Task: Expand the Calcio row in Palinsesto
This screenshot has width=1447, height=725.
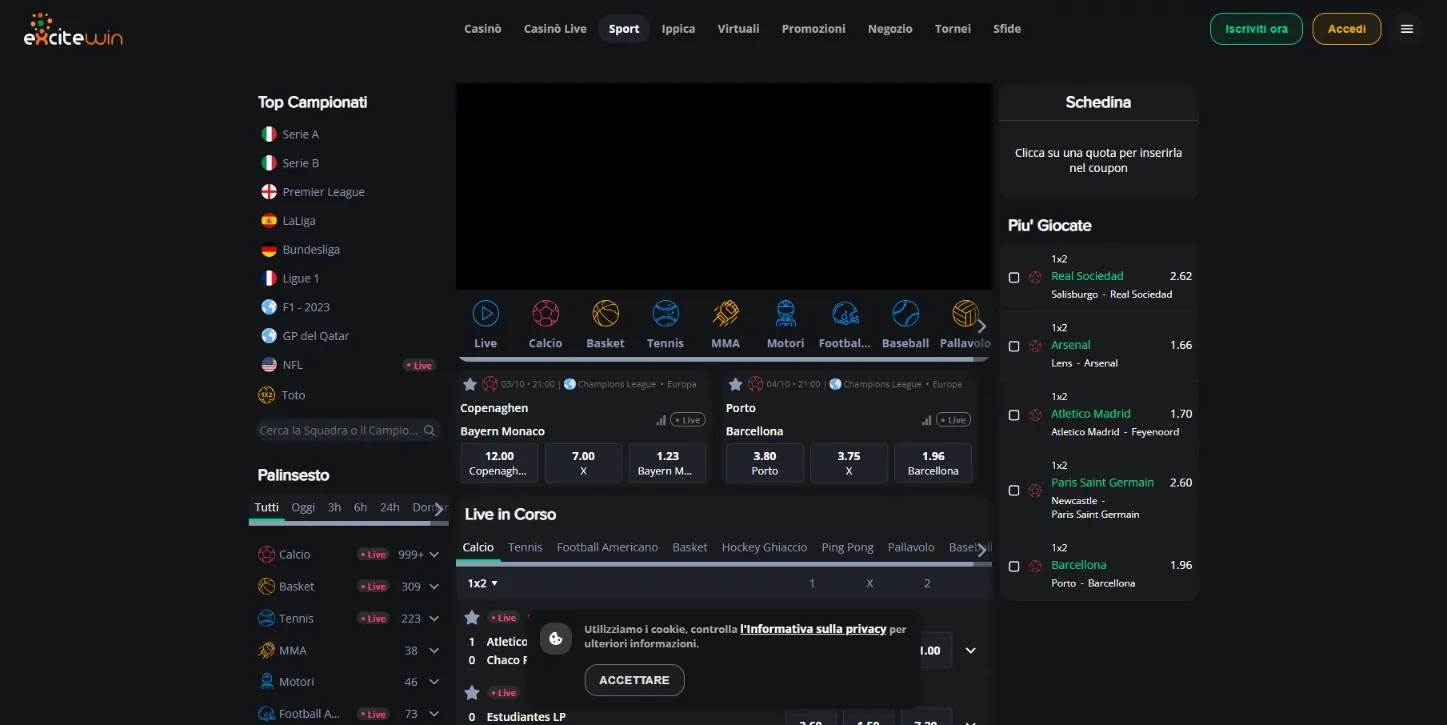Action: coord(434,553)
